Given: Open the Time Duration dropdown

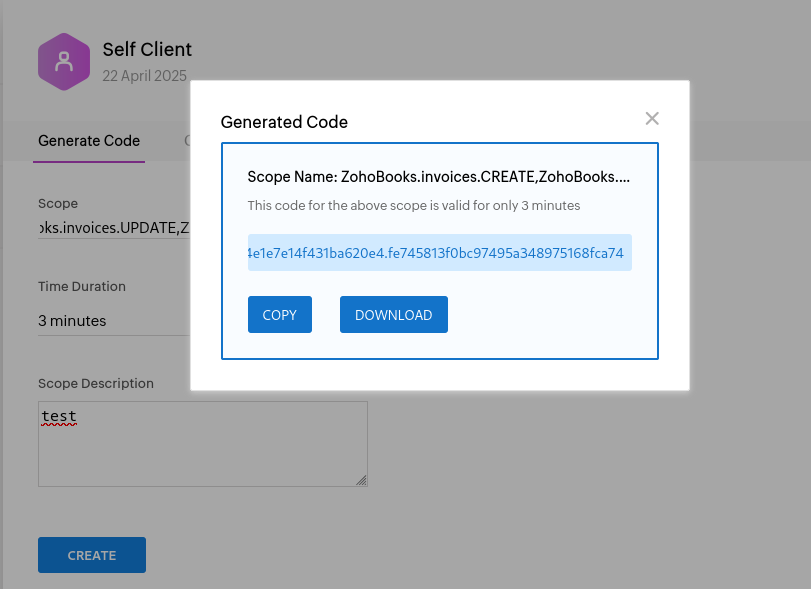Looking at the screenshot, I should click(114, 321).
